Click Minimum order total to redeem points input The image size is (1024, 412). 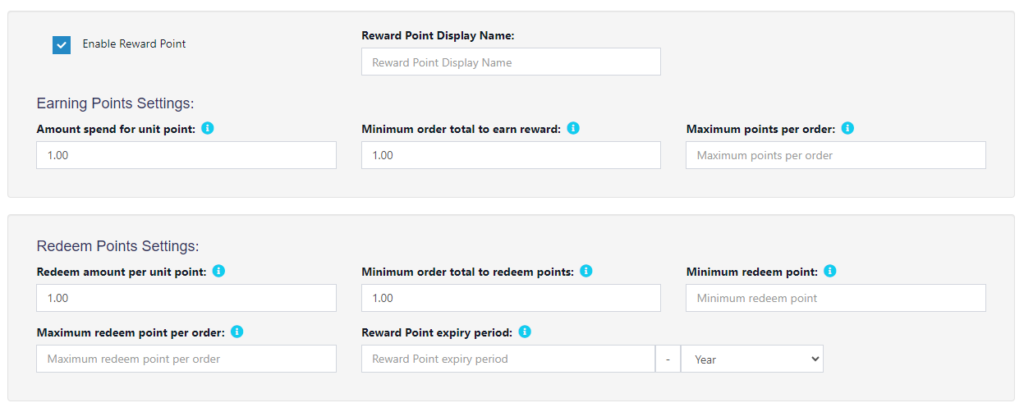[511, 298]
